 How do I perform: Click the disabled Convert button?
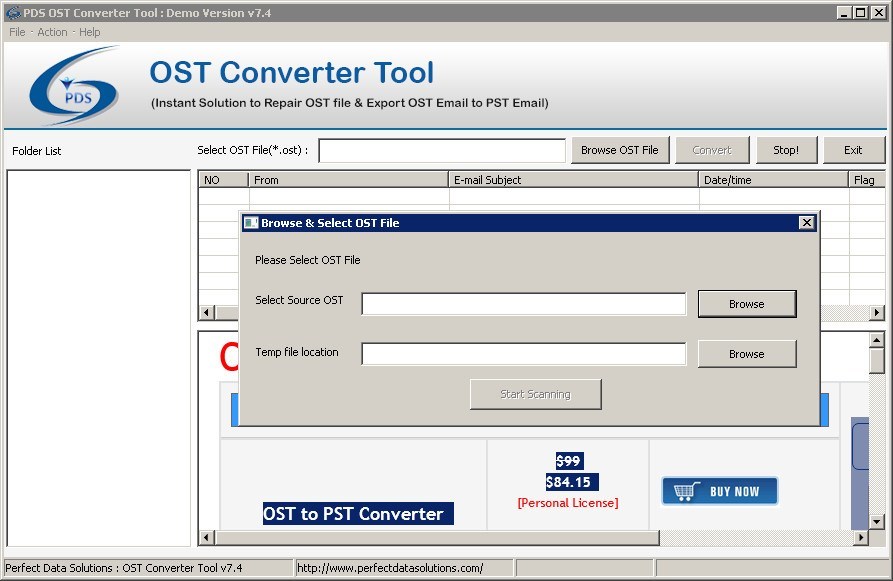(x=712, y=150)
